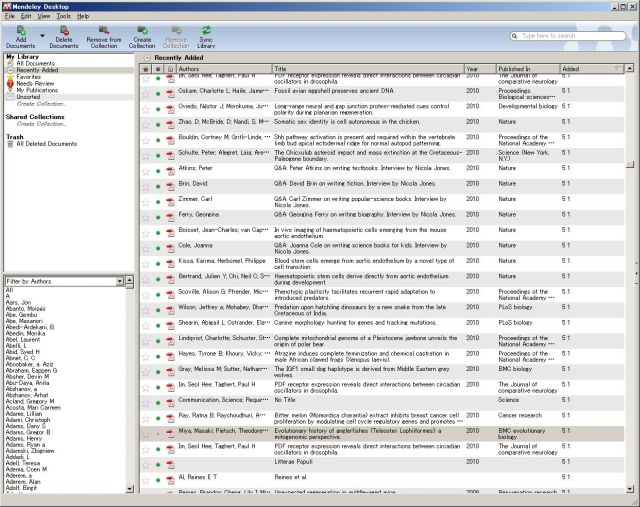The width and height of the screenshot is (640, 507).
Task: Toggle favorite star for Oskam, Charlotte row
Action: 146,94
